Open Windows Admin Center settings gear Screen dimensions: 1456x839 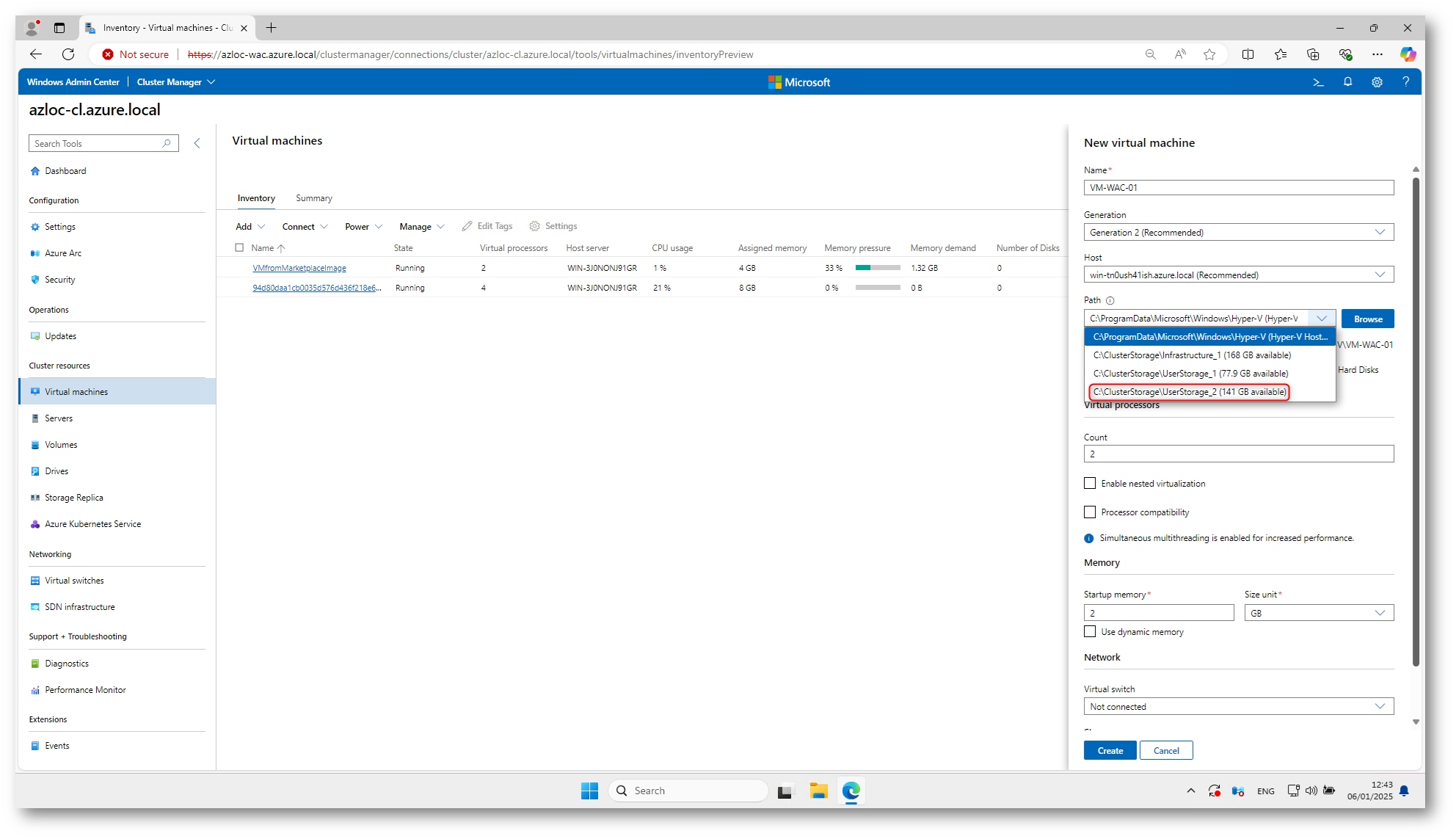(x=1377, y=82)
